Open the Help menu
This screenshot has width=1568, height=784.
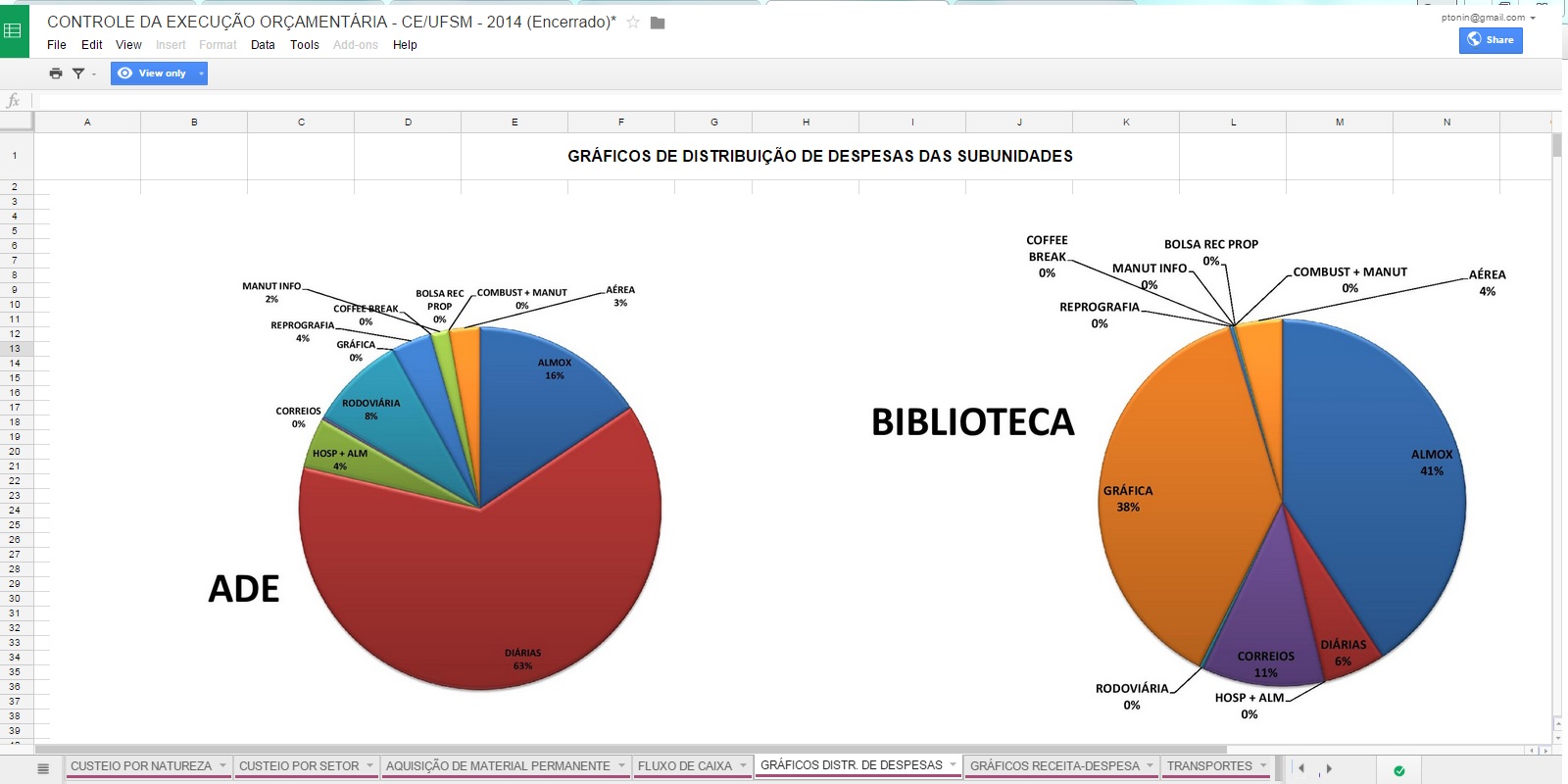(x=405, y=45)
